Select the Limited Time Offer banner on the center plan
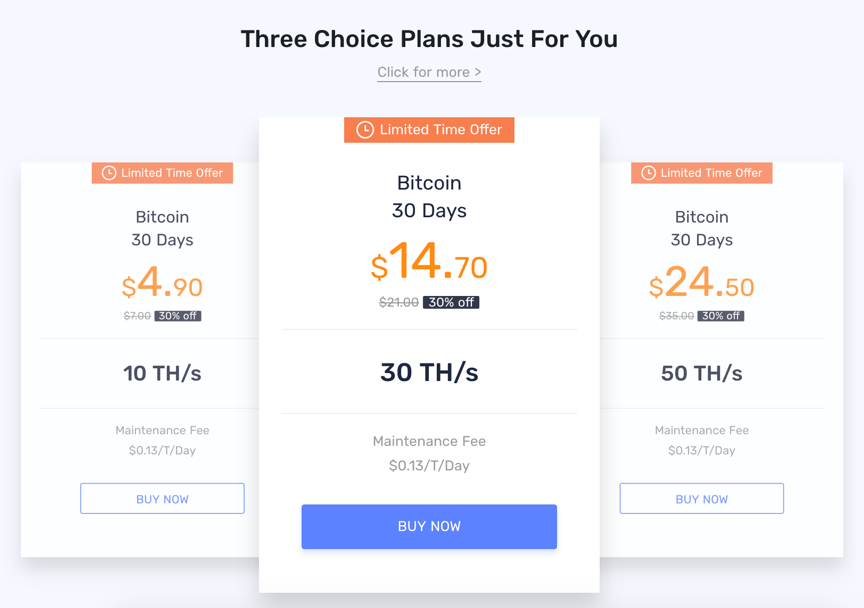 pos(429,130)
